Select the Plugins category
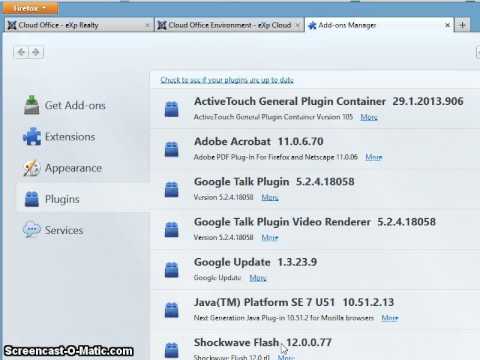 [x=83, y=199]
